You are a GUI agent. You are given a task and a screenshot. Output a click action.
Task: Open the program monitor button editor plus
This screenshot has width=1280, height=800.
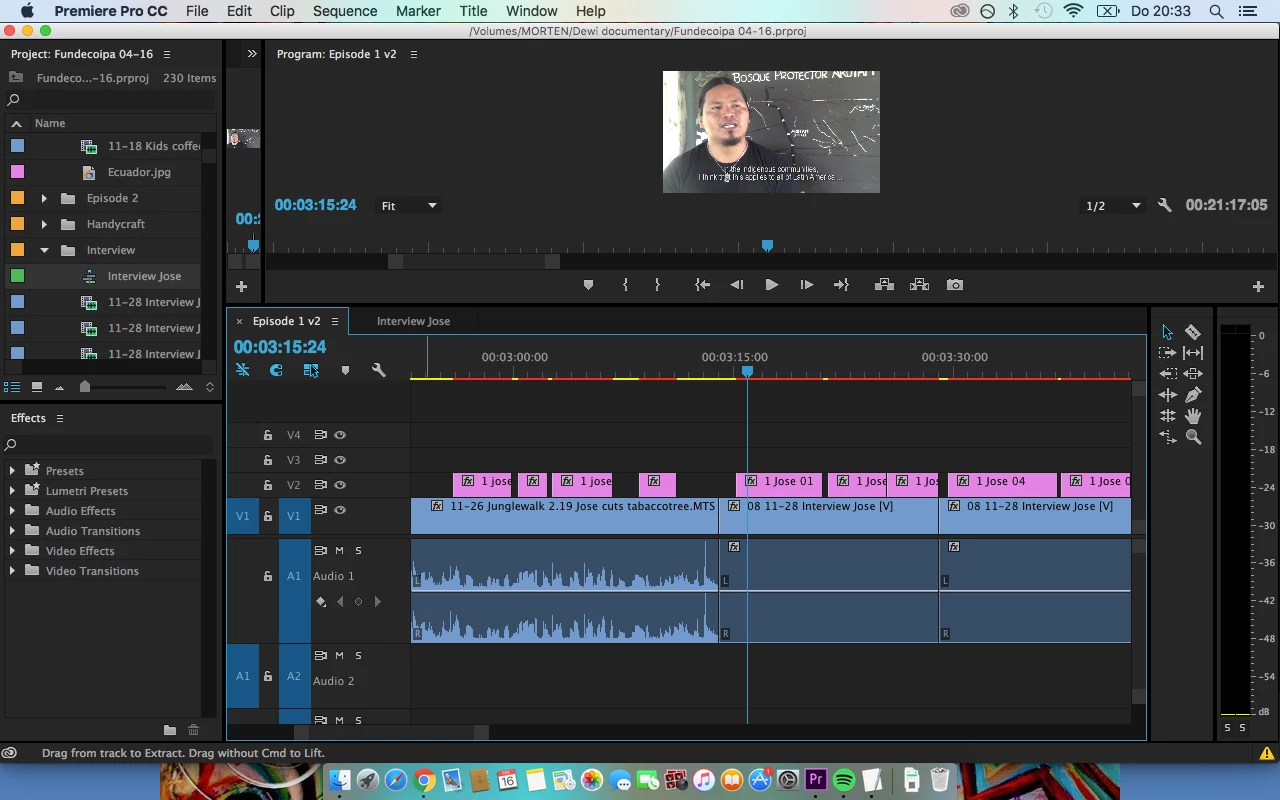[x=1258, y=286]
